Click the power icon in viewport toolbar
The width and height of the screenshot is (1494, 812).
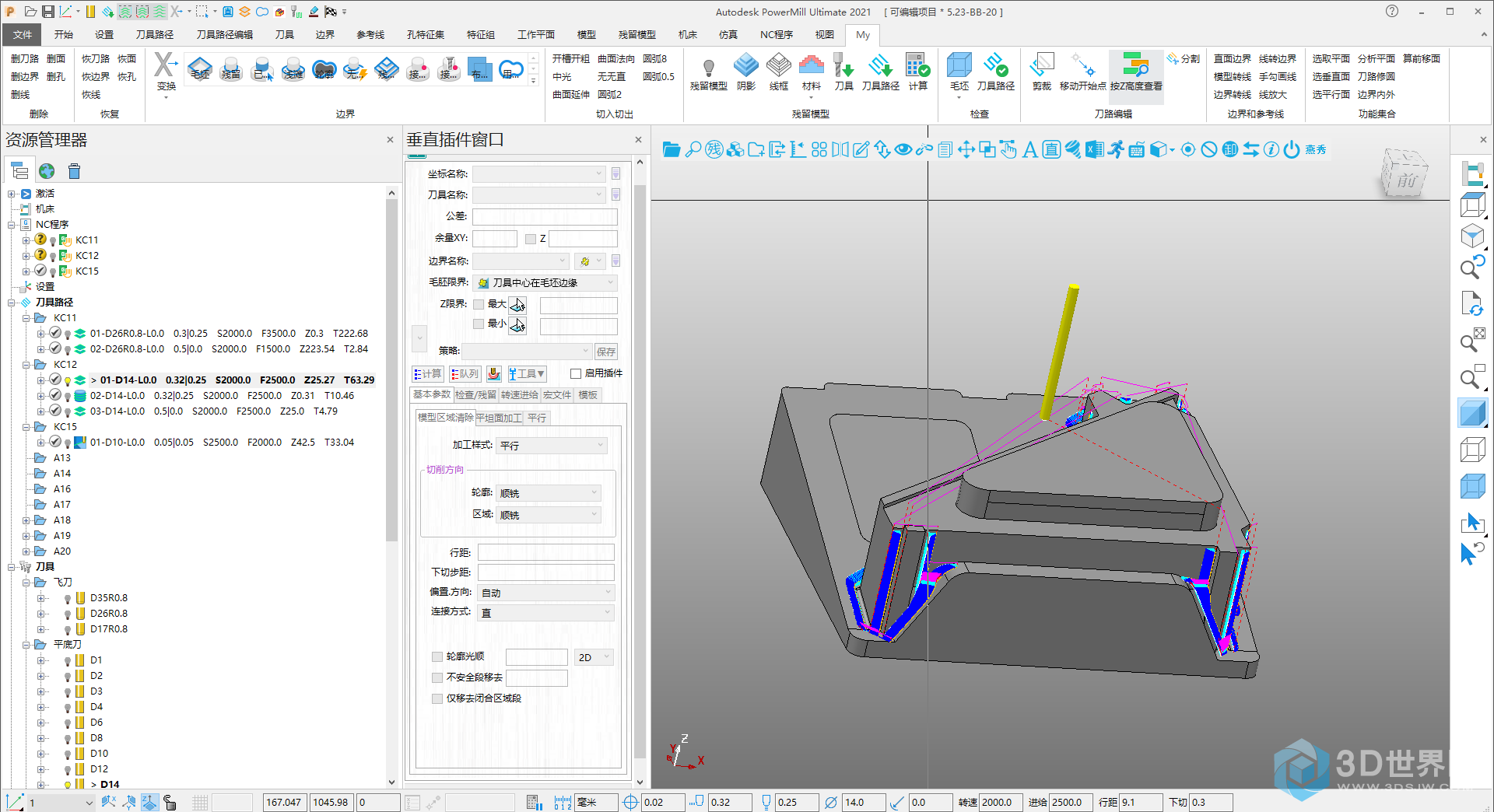1292,149
